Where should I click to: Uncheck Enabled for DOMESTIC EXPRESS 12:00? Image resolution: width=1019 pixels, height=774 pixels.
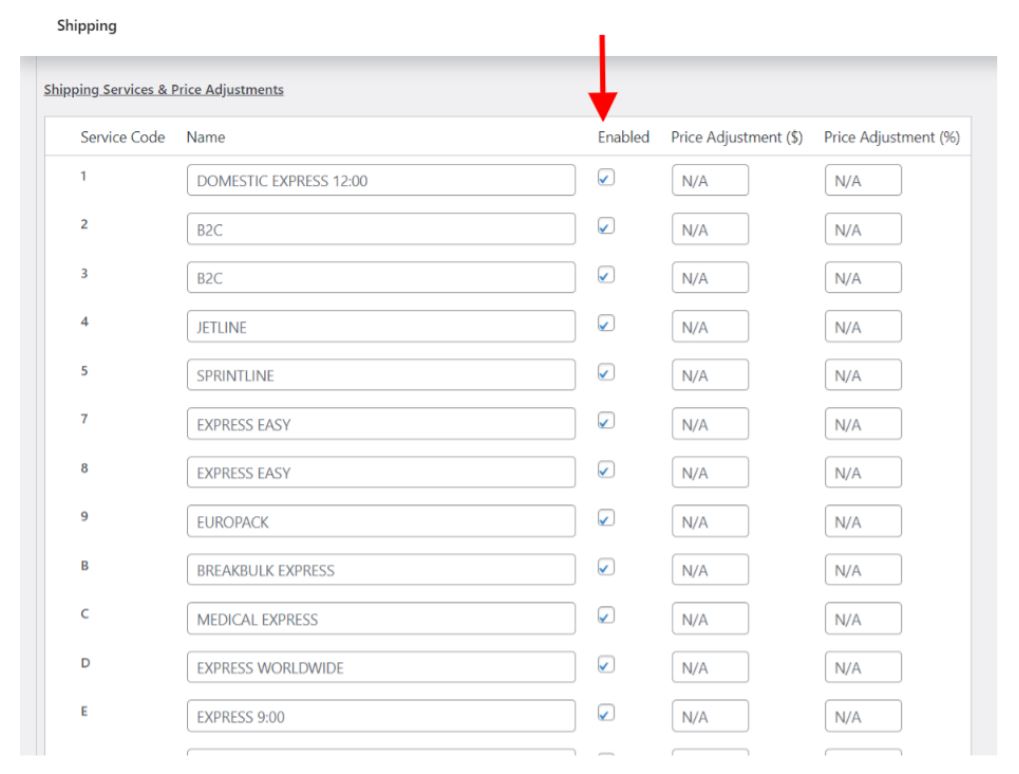pos(606,177)
